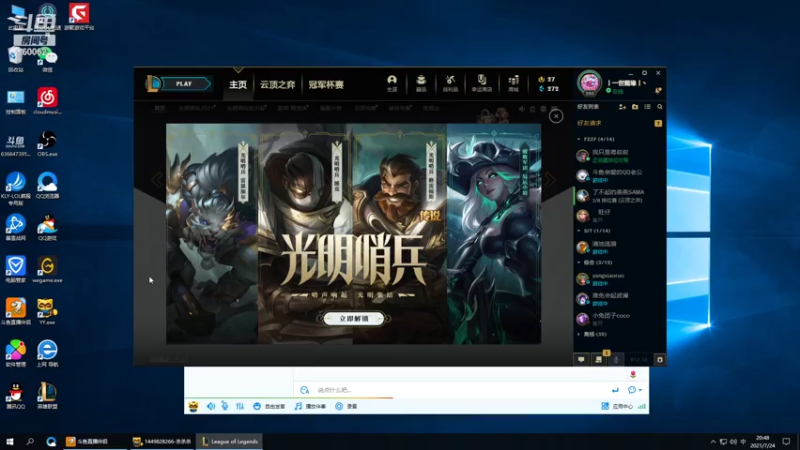
Task: Switch to League of Legends taskbar item
Action: [230, 441]
